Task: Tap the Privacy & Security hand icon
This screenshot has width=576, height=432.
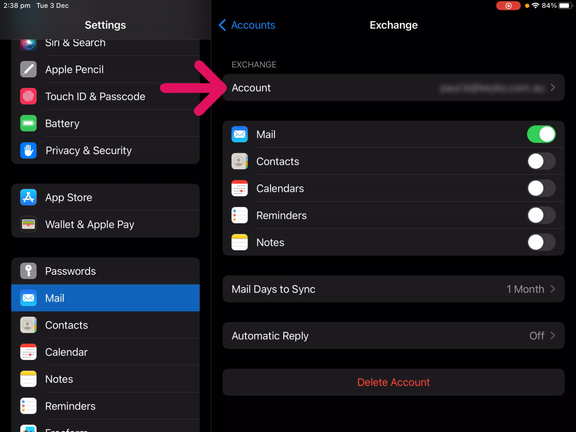Action: [x=28, y=150]
